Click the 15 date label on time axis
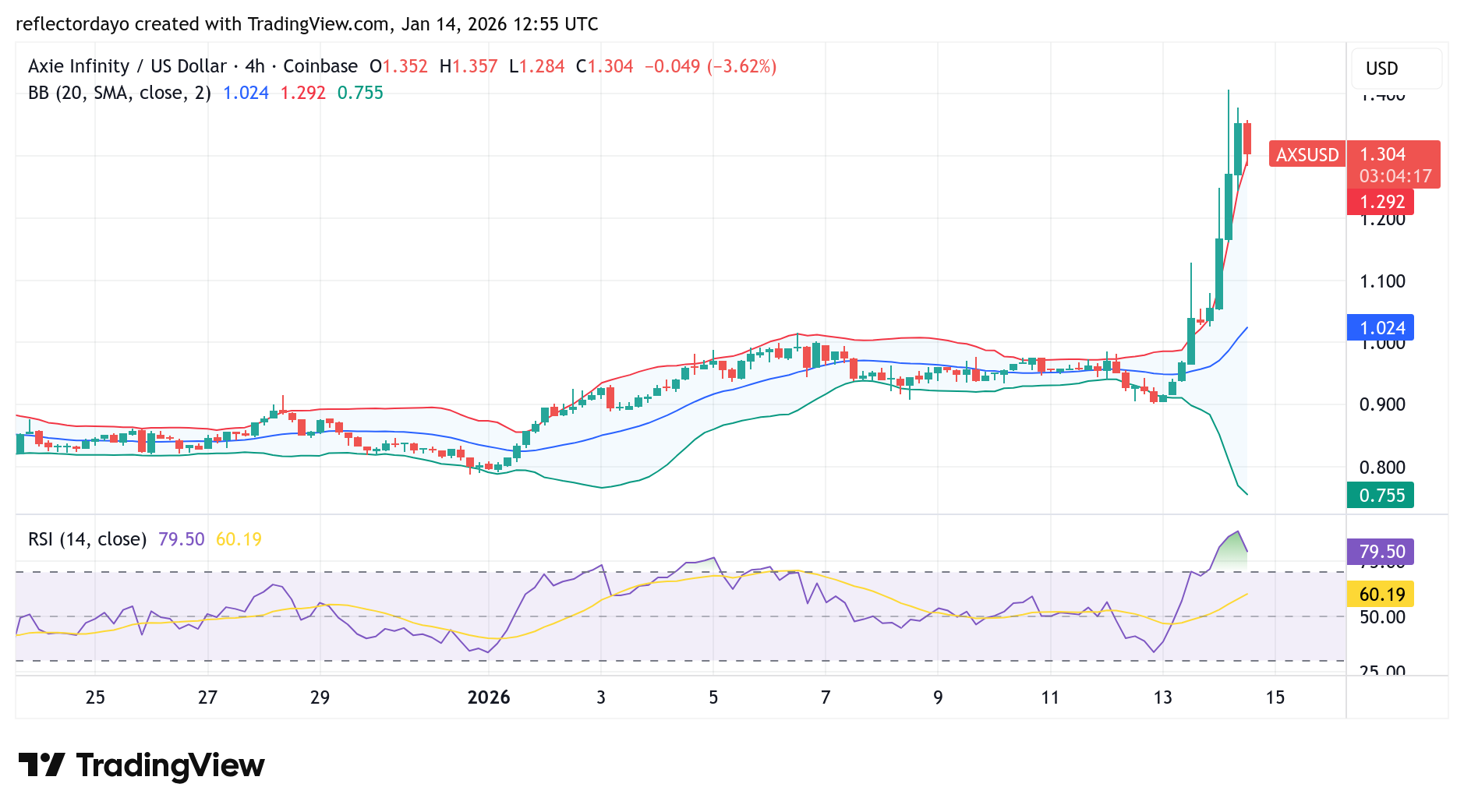This screenshot has width=1464, height=812. pos(1275,697)
